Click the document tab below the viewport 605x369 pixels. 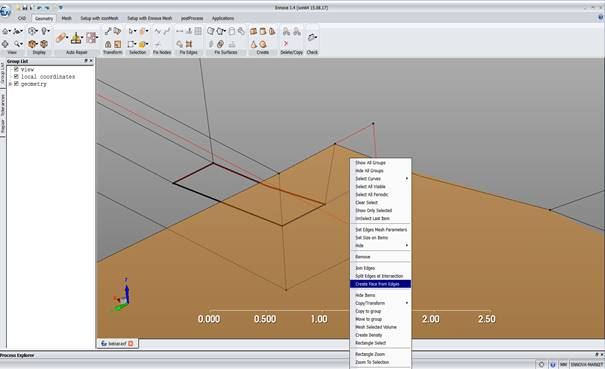(117, 343)
